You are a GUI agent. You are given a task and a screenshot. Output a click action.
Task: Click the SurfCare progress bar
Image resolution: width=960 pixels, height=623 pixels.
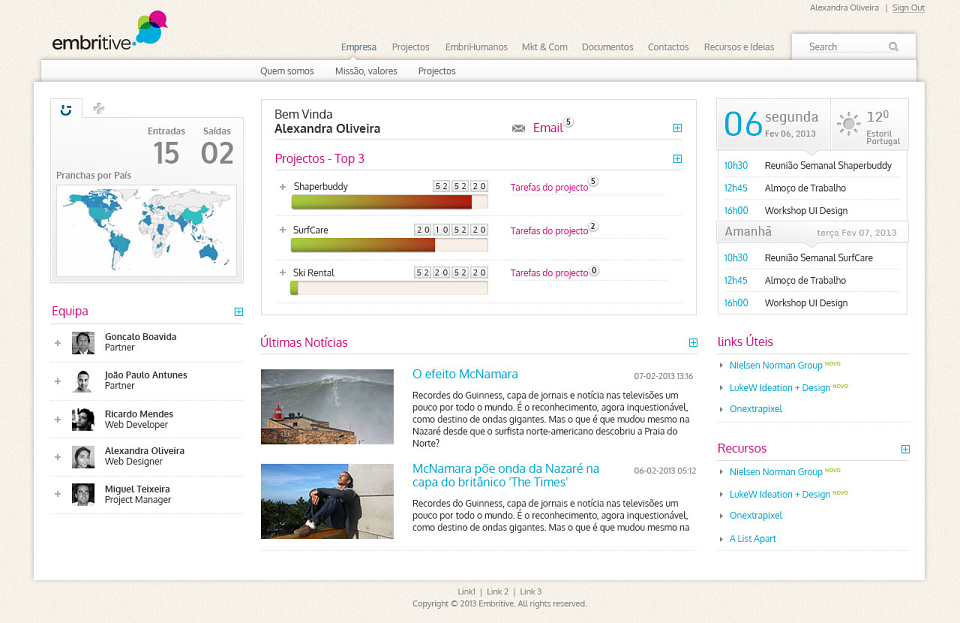[389, 245]
